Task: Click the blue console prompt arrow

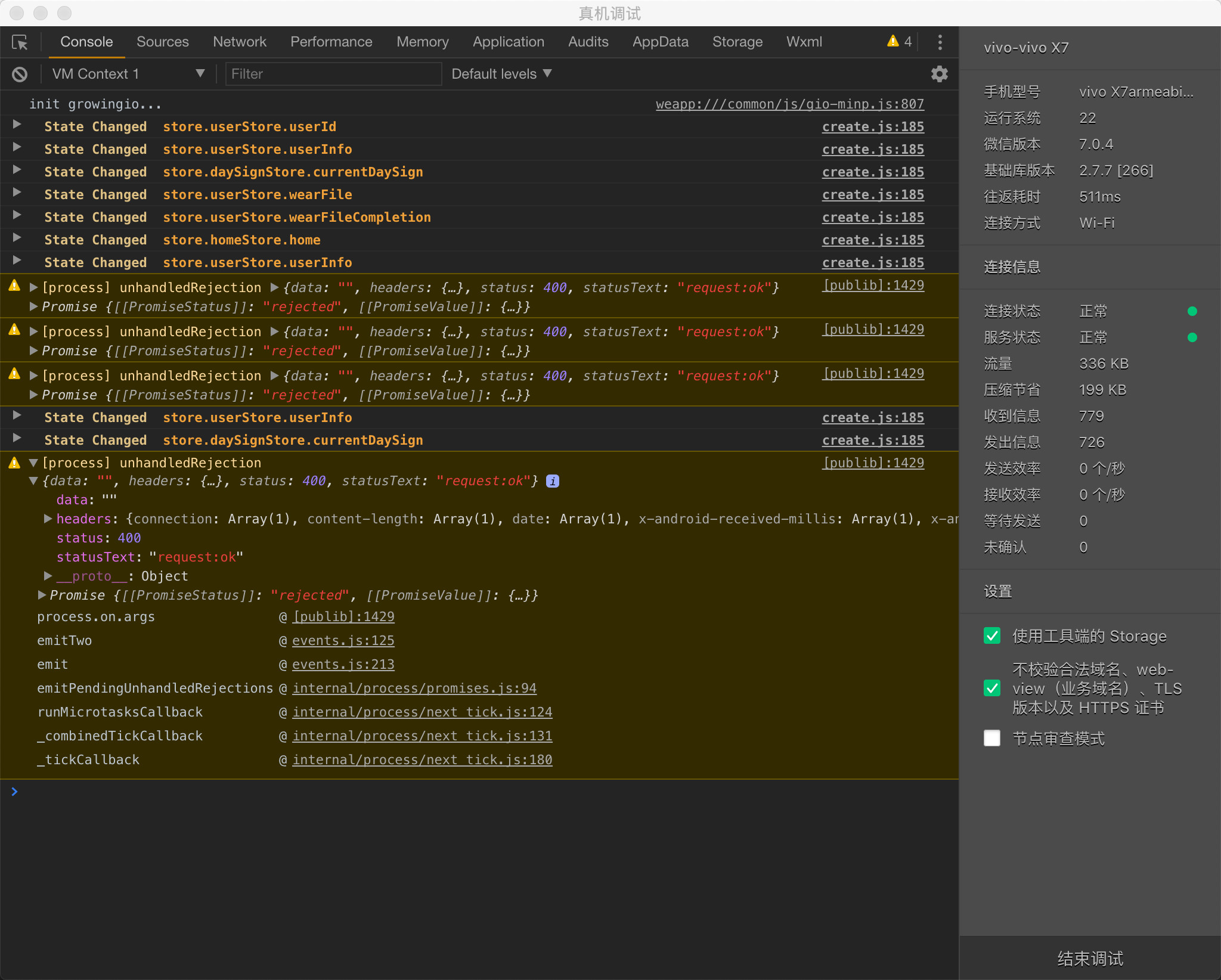Action: pyautogui.click(x=15, y=792)
